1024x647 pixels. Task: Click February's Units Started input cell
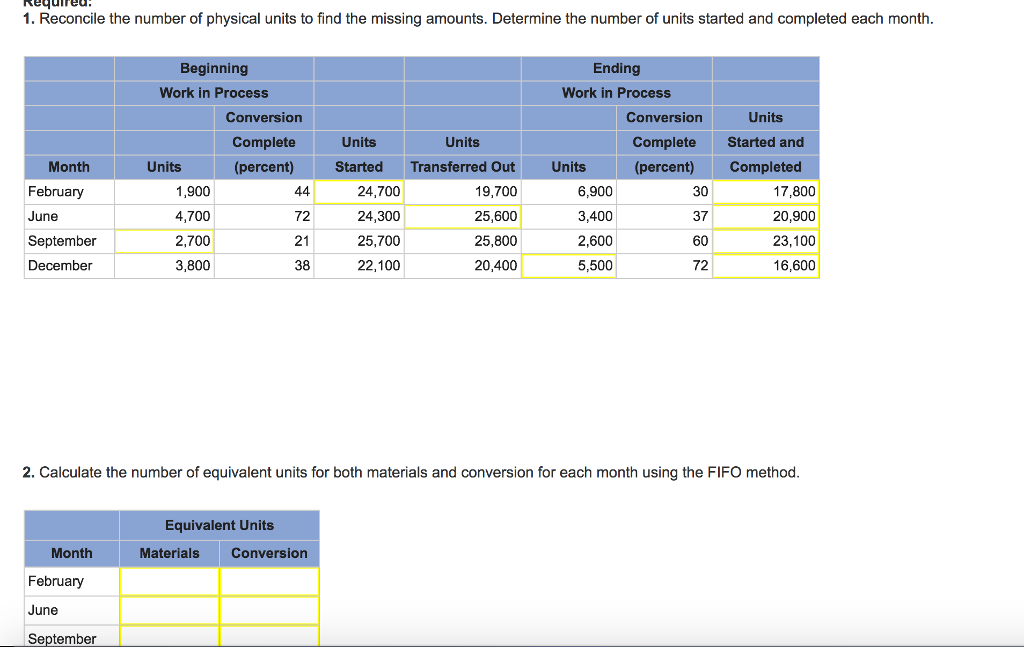358,191
